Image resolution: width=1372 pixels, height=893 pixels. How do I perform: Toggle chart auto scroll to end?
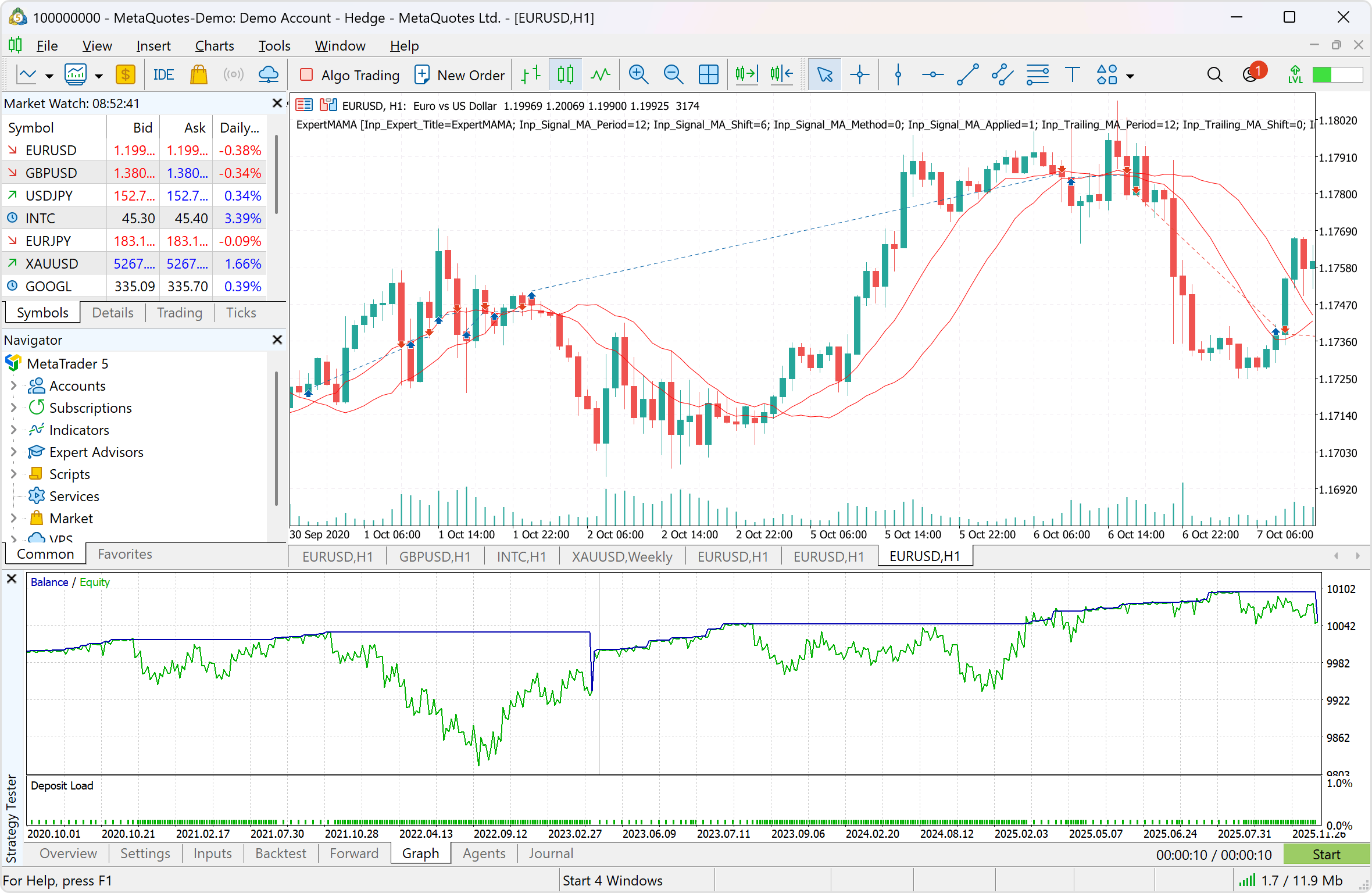pyautogui.click(x=746, y=74)
